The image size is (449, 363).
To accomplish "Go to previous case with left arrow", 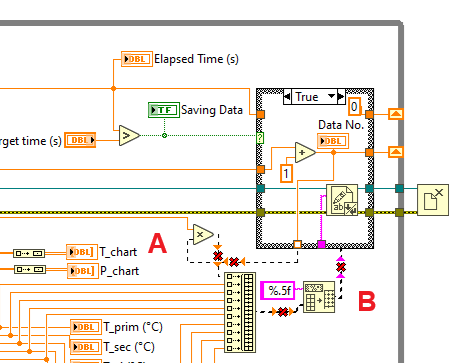I will coord(287,97).
